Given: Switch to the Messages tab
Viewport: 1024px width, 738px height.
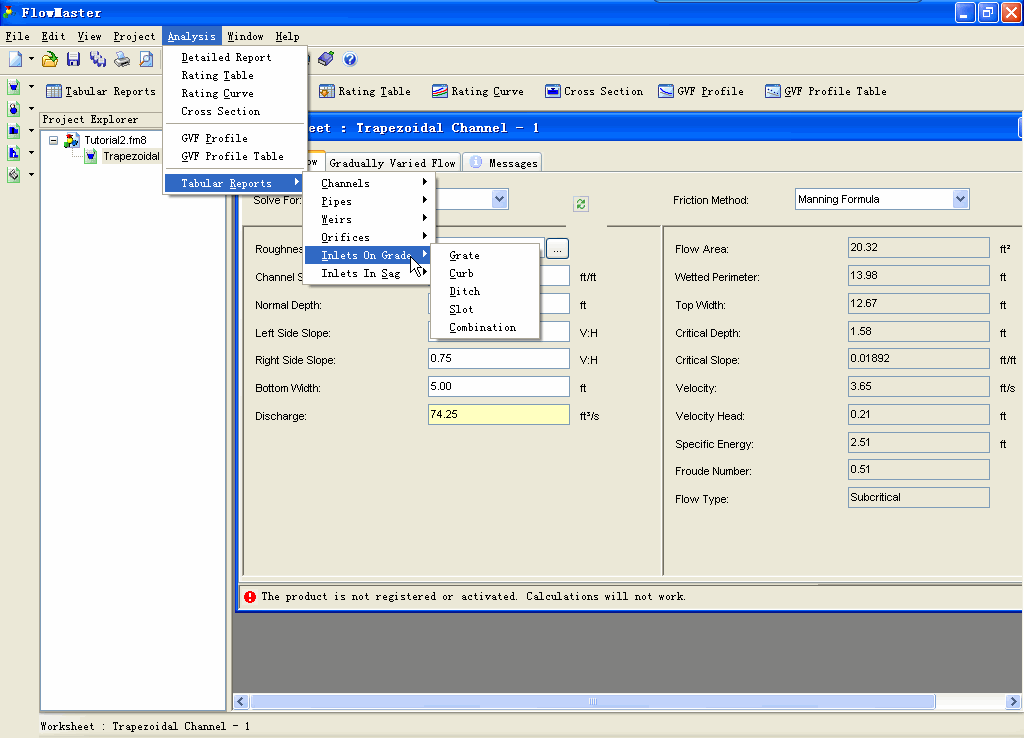Looking at the screenshot, I should pyautogui.click(x=503, y=163).
